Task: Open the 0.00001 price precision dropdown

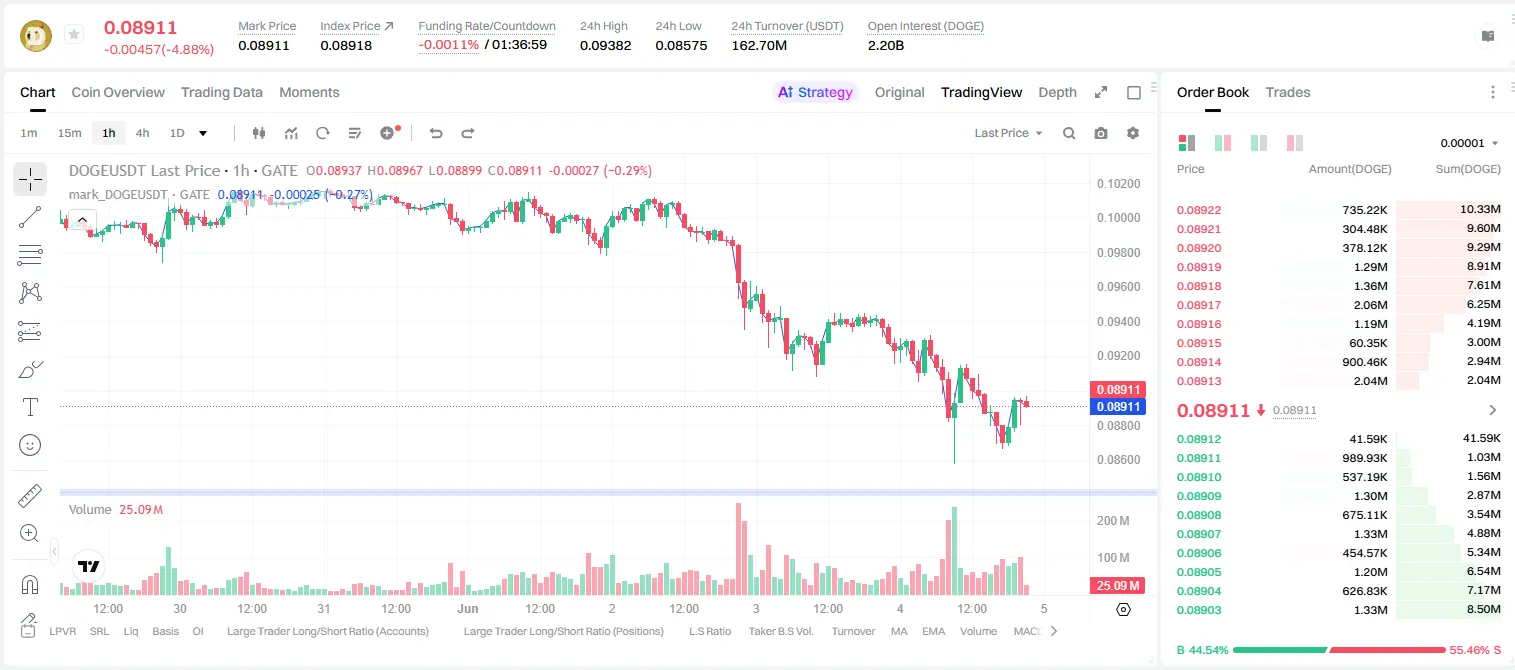Action: tap(1469, 143)
